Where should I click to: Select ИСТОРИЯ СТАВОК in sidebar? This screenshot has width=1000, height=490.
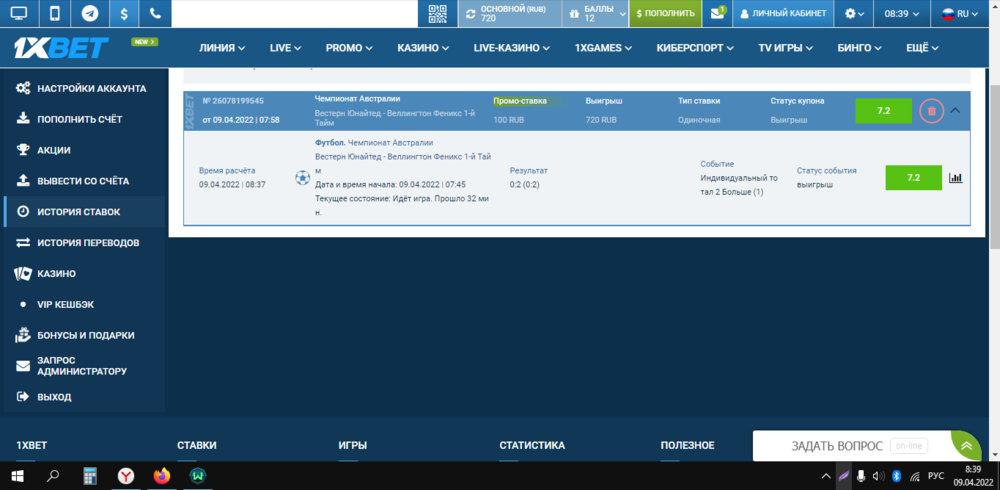84,212
